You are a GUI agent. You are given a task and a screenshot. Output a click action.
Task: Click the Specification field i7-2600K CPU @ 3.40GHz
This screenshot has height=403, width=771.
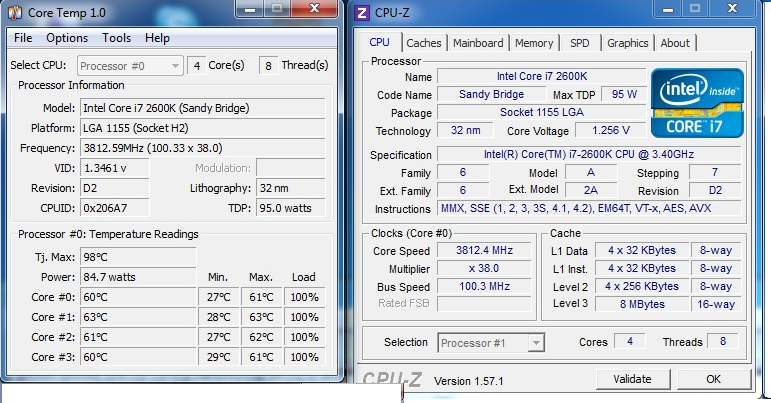pos(589,154)
